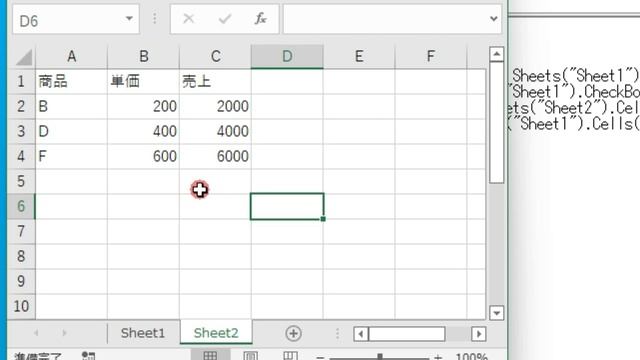Select row 10 header
Viewport: 640px width, 360px height.
click(x=21, y=306)
